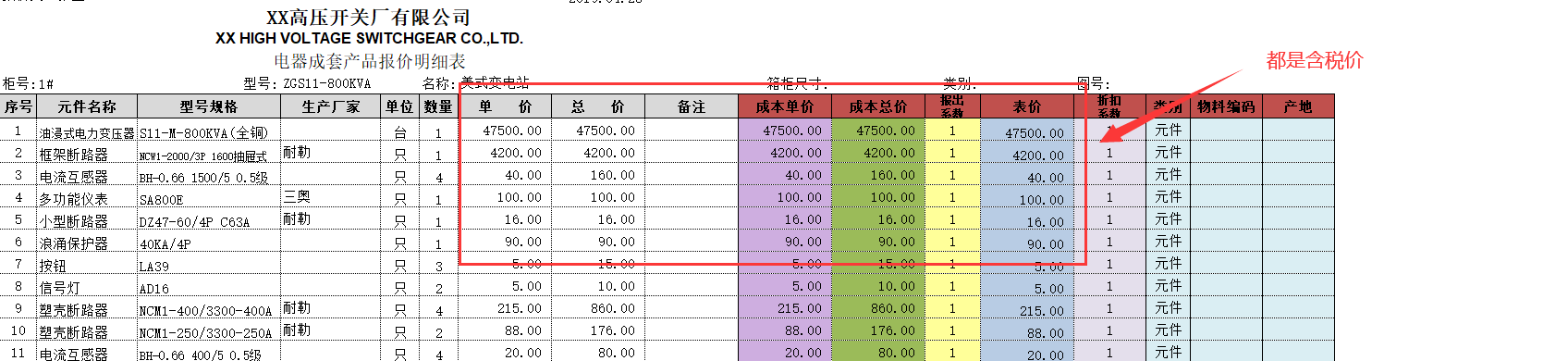Select the 成本单价 purple header
Image resolution: width=1568 pixels, height=361 pixels.
[785, 106]
